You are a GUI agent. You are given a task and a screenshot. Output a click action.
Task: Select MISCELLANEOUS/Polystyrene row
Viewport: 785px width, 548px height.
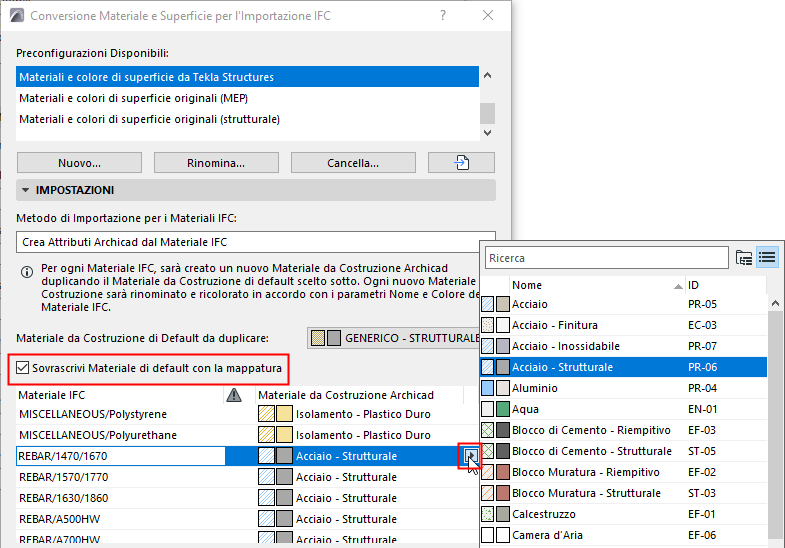pyautogui.click(x=247, y=414)
